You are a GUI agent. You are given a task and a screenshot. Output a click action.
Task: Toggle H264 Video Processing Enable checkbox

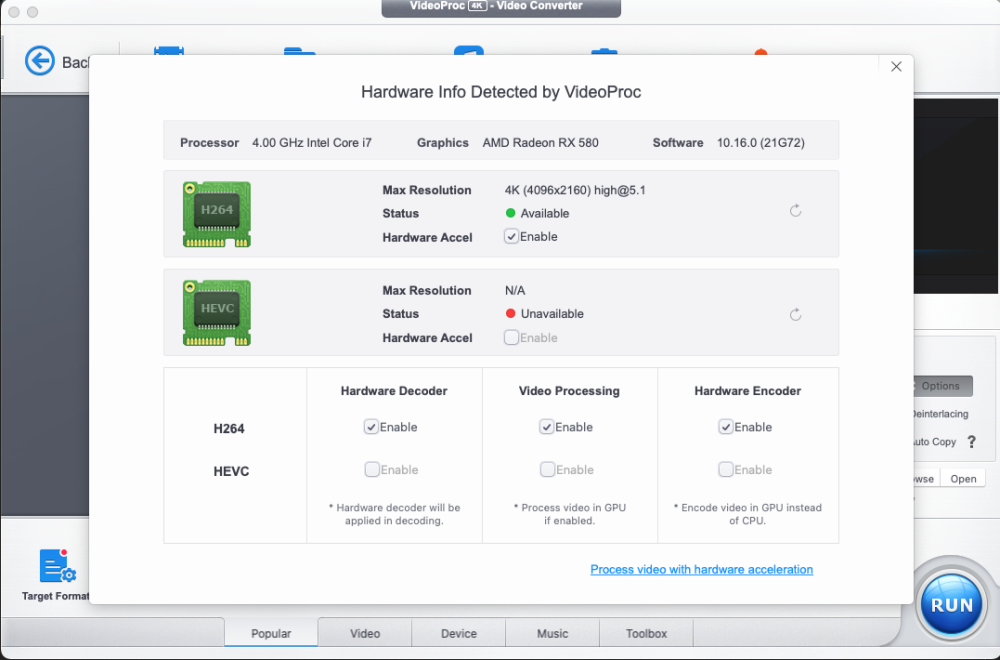point(547,427)
